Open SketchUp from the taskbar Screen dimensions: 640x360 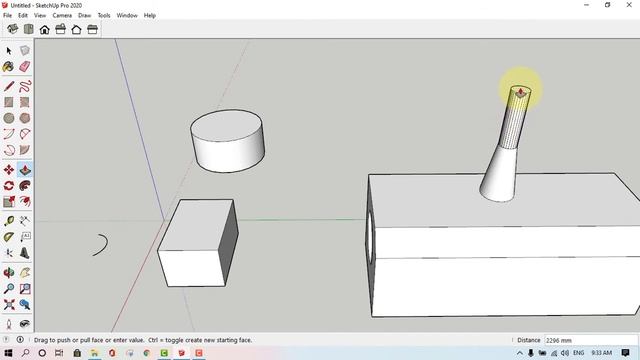click(x=182, y=353)
